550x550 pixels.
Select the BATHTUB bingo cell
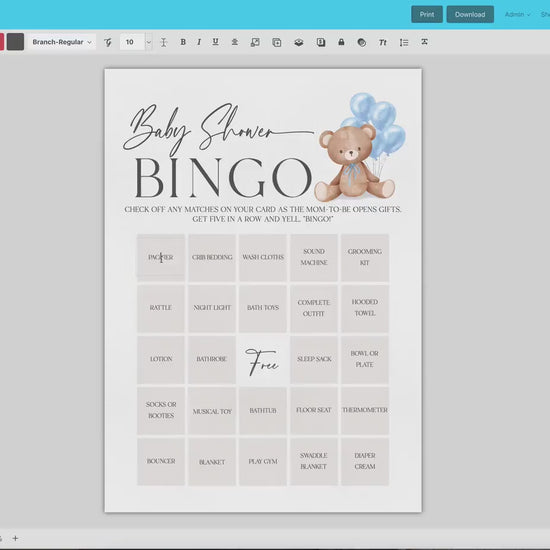(x=263, y=410)
